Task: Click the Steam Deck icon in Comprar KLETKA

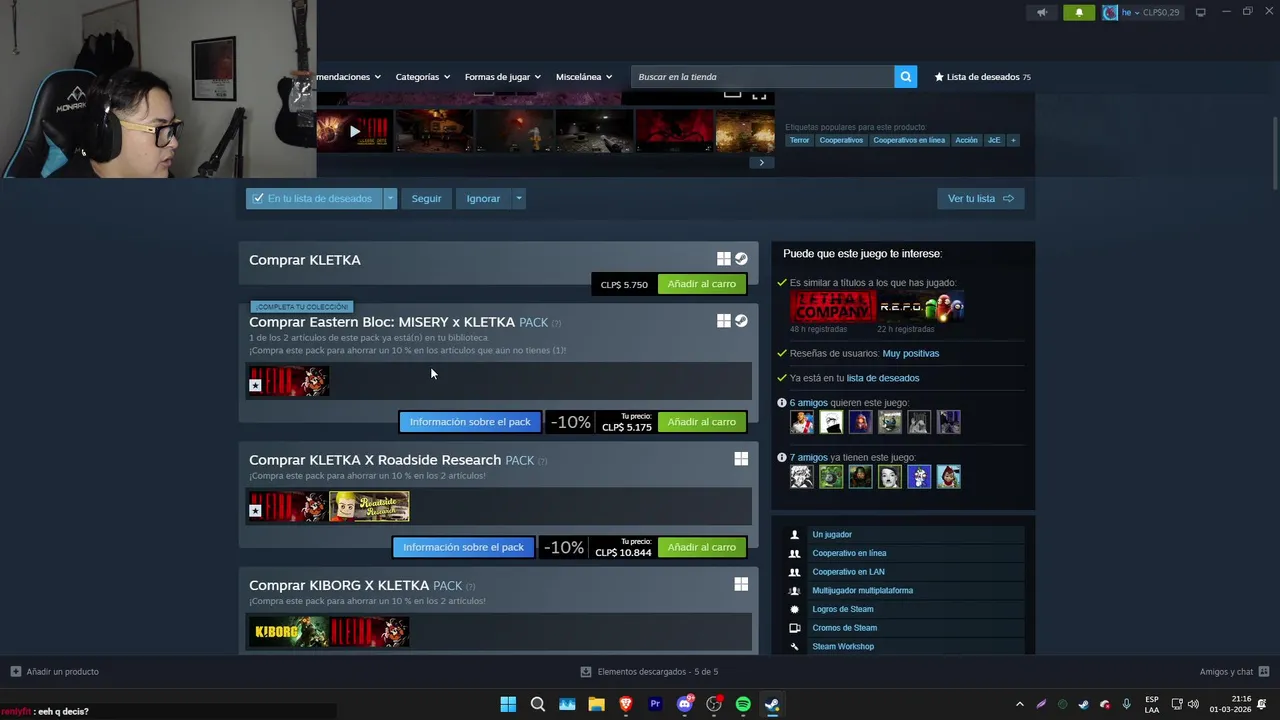Action: click(x=741, y=259)
